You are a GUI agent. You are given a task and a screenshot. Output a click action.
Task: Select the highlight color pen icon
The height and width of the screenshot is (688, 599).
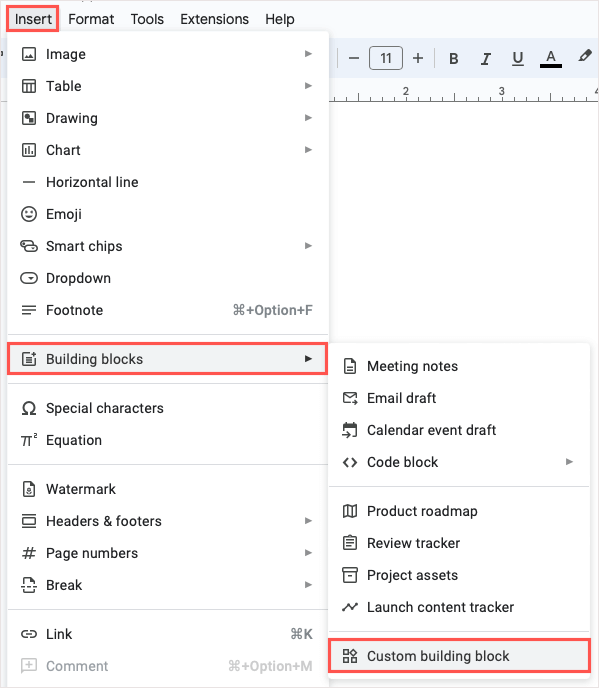(x=584, y=56)
